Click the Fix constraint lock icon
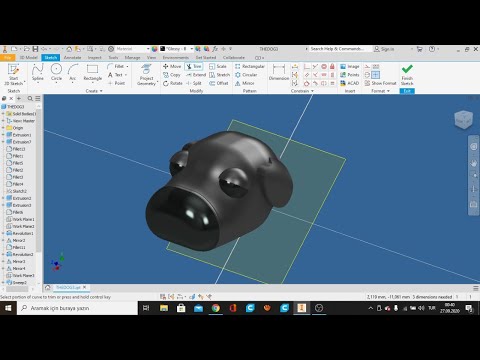The width and height of the screenshot is (480, 360). (332, 66)
